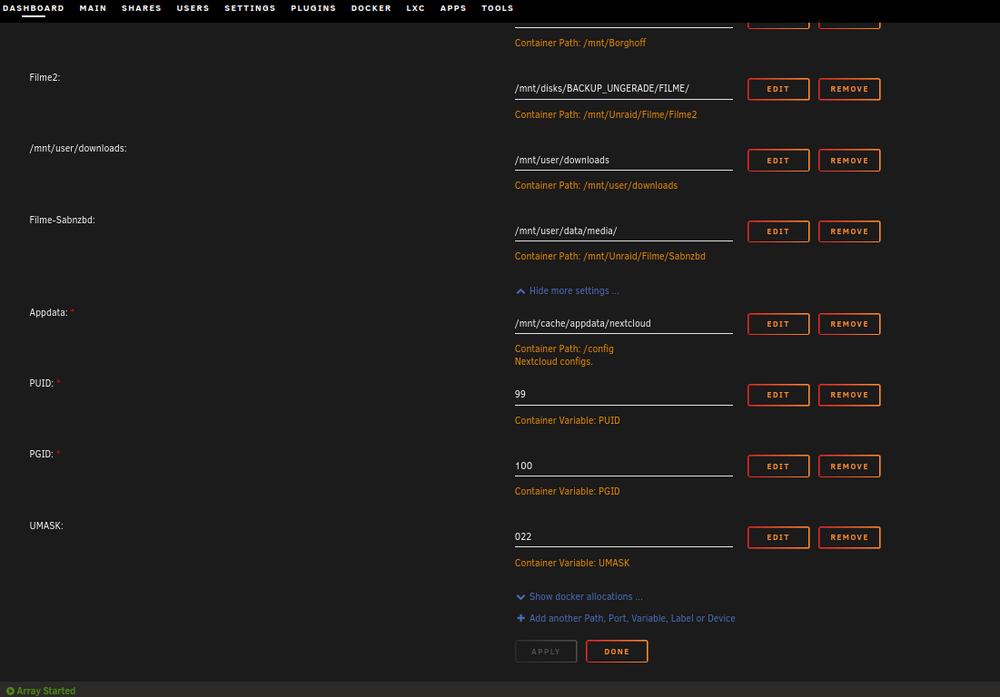Remove the PUID variable
Image resolution: width=1000 pixels, height=697 pixels.
(x=849, y=395)
